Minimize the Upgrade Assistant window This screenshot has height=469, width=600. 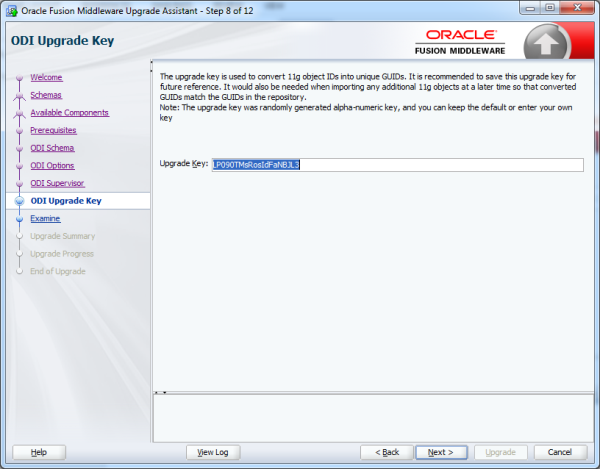pyautogui.click(x=530, y=8)
